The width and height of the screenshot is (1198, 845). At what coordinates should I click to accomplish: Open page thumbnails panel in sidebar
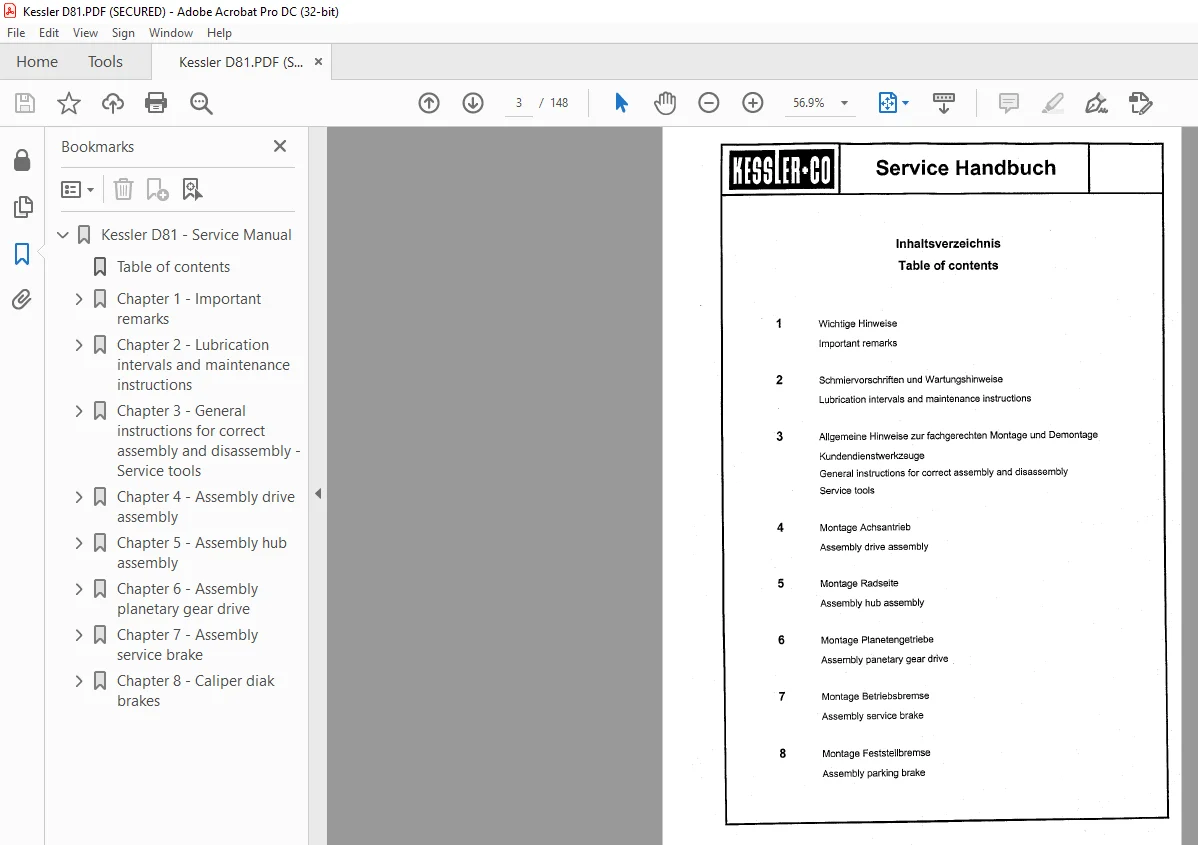click(x=23, y=207)
